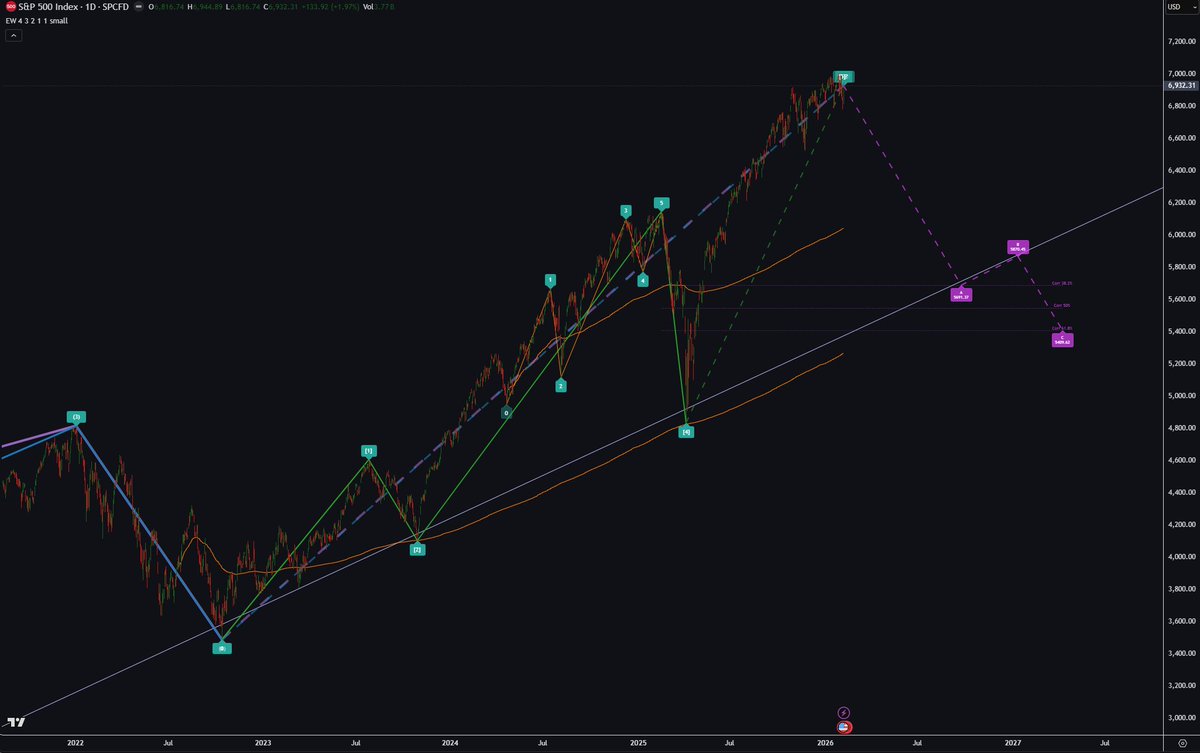Select the EW 4 3 2 1 1 small indicator

[x=36, y=20]
